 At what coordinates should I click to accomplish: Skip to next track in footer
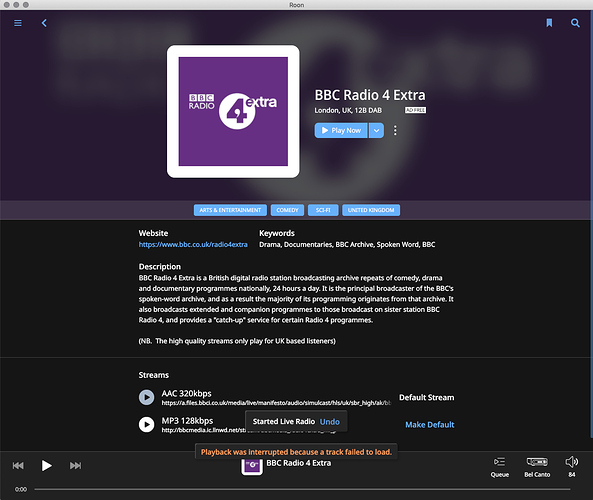coord(75,465)
